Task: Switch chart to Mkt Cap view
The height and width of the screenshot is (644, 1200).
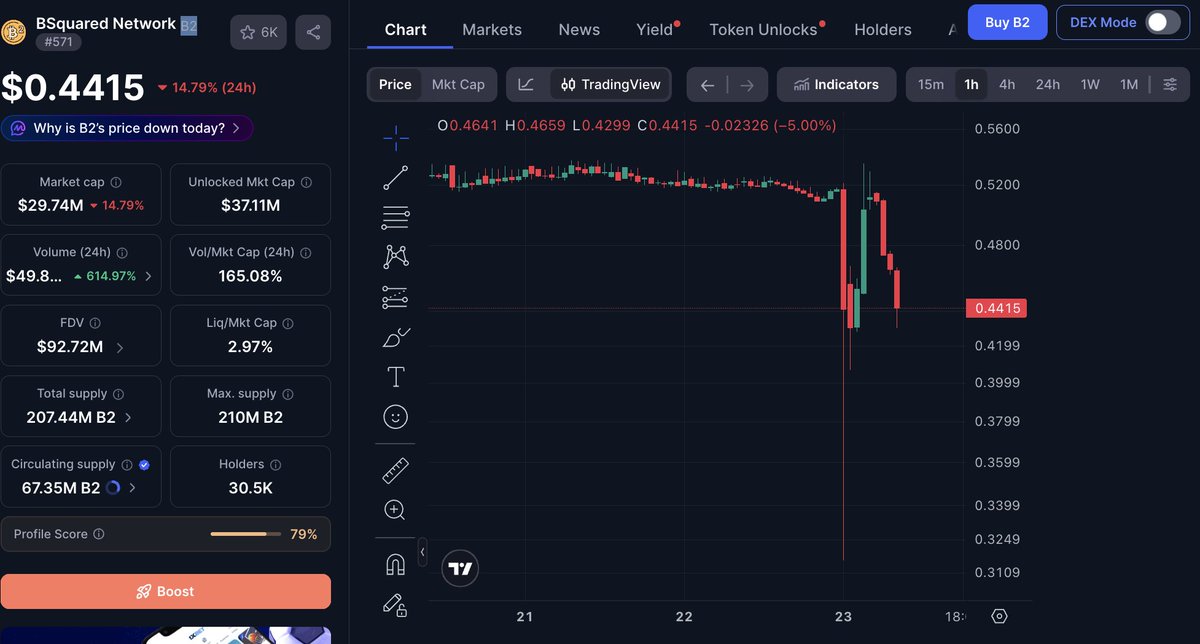Action: 458,84
